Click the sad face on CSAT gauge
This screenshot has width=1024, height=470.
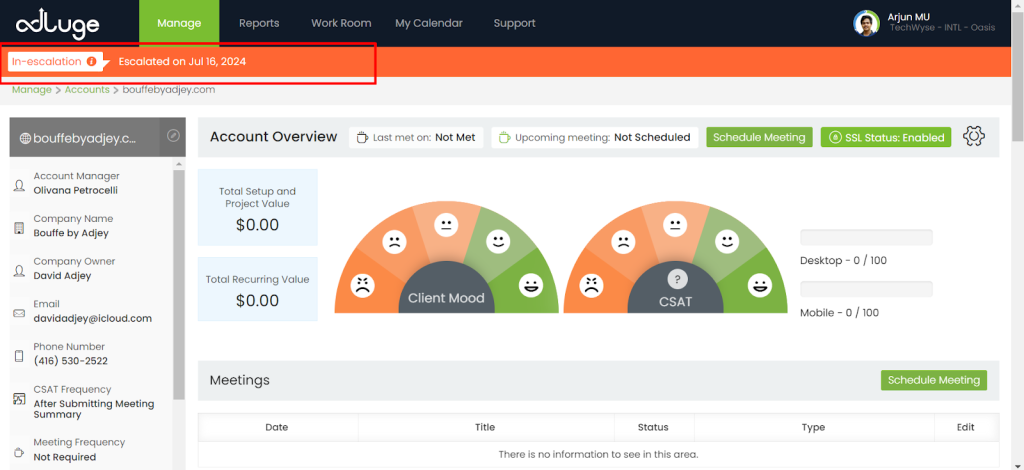coord(622,241)
